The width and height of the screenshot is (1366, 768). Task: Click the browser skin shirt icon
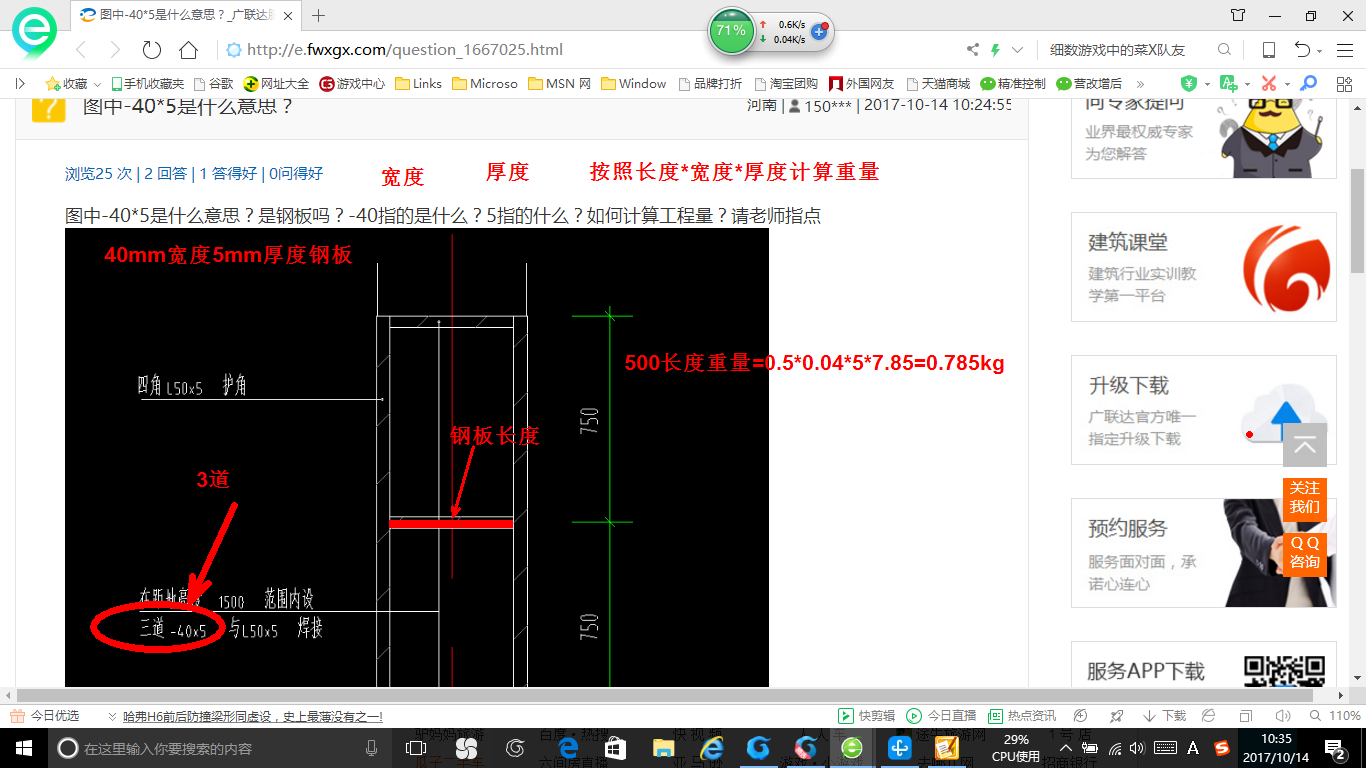tap(1238, 16)
